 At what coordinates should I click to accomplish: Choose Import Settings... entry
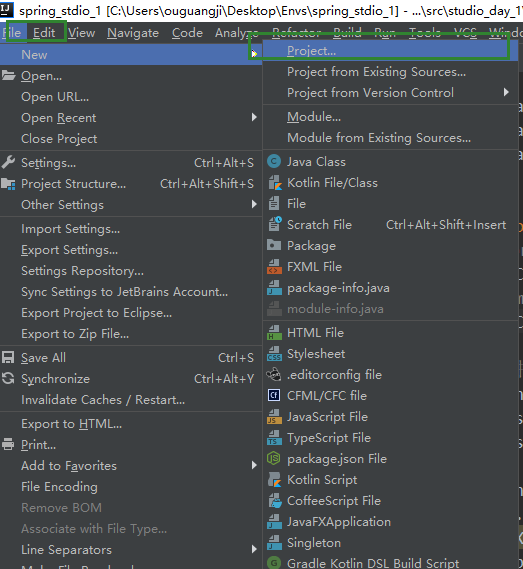pos(131,229)
